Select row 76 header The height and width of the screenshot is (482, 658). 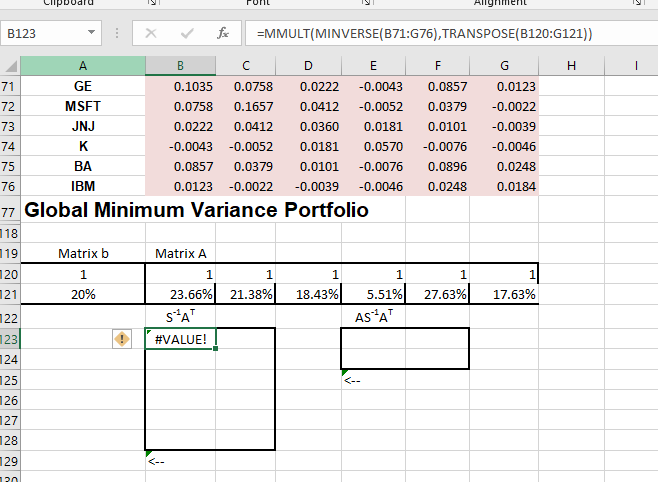click(x=9, y=186)
